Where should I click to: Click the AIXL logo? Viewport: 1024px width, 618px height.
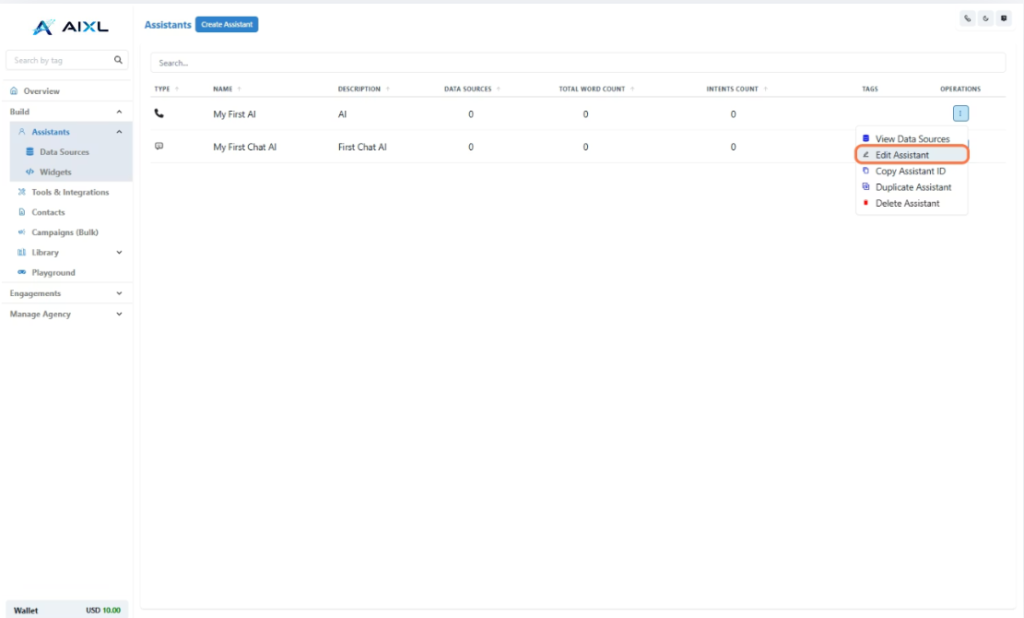point(70,27)
